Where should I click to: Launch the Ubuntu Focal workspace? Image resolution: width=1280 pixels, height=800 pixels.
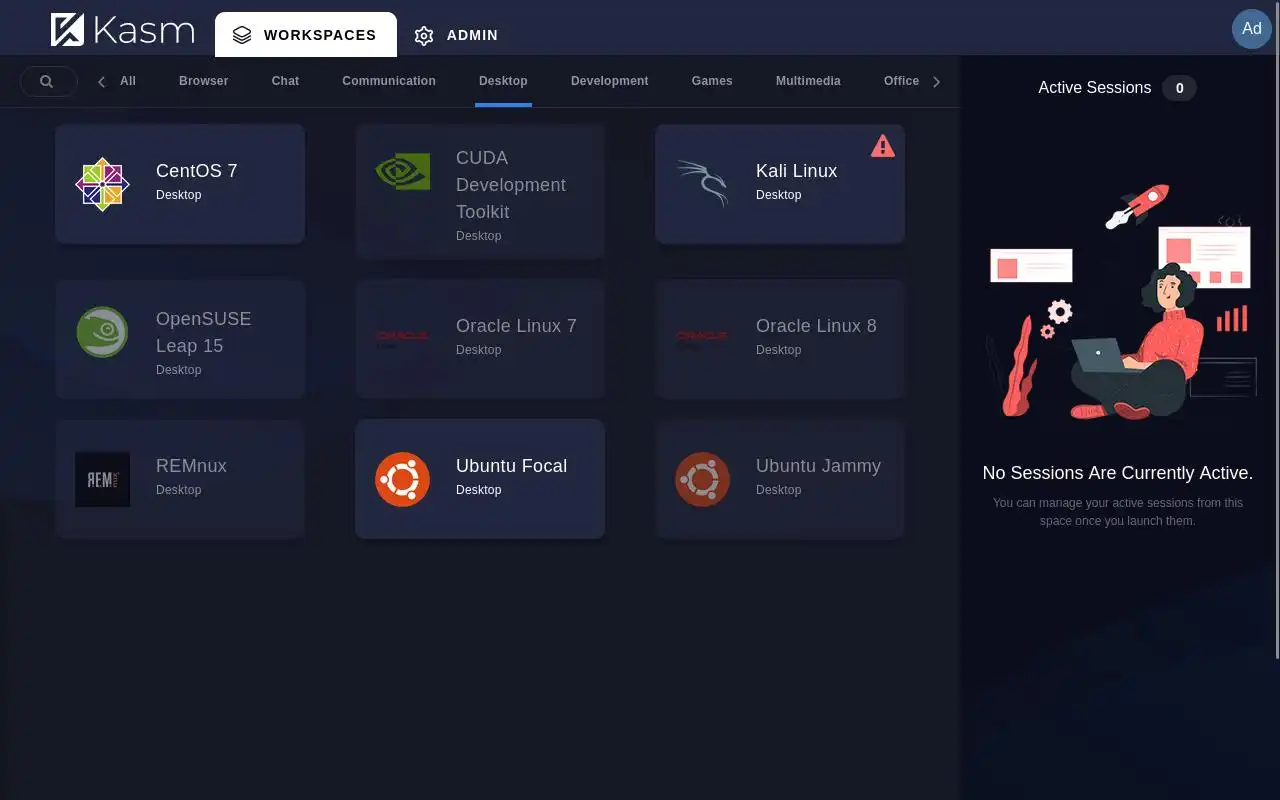click(x=480, y=479)
